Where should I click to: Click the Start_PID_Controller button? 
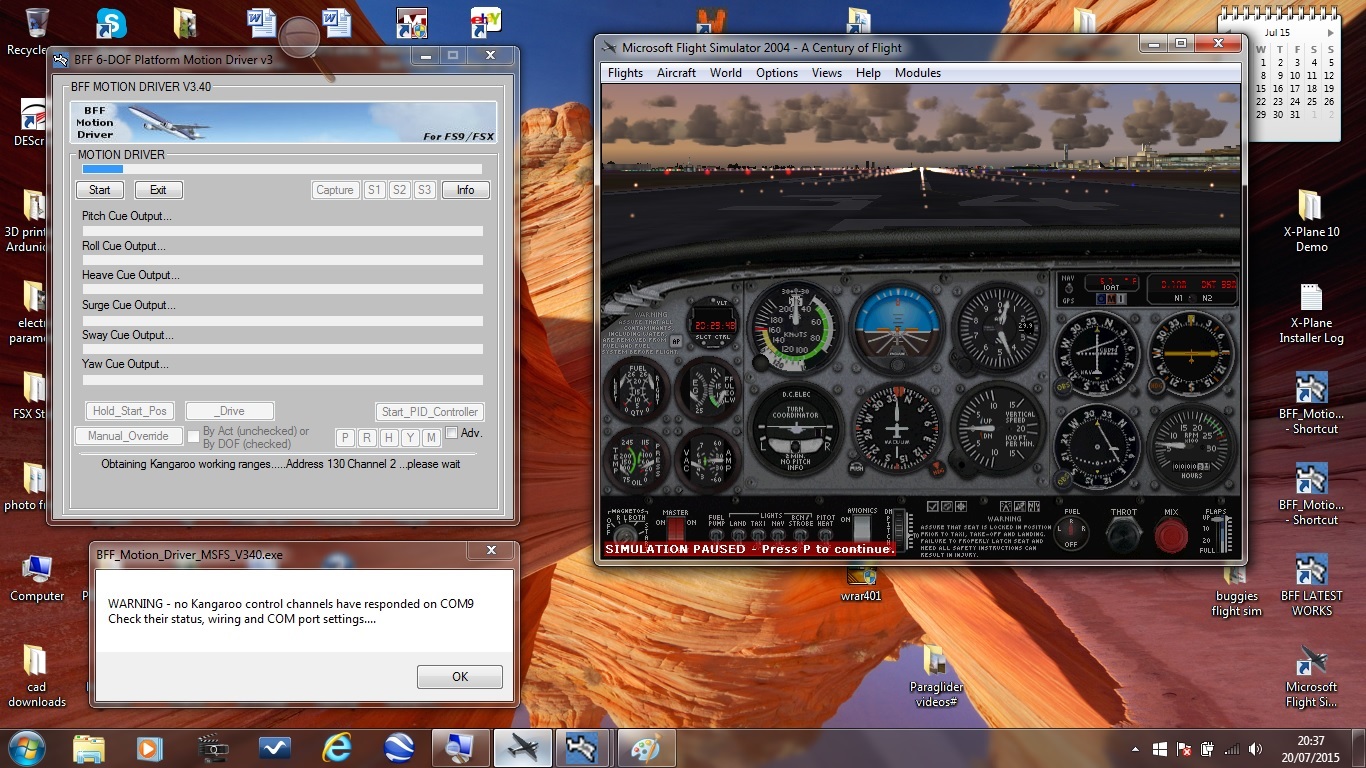430,412
